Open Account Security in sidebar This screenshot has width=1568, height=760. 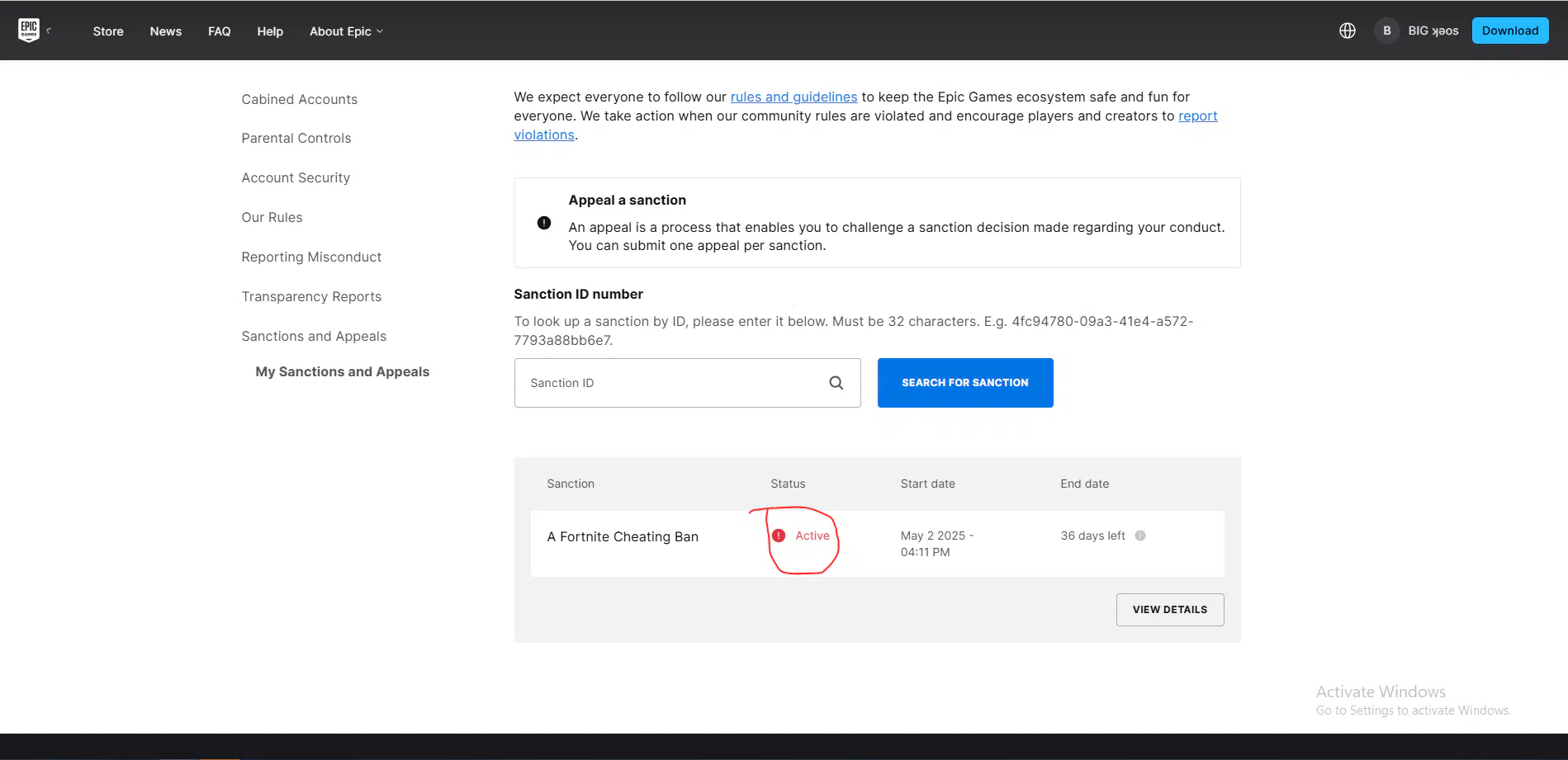point(296,177)
